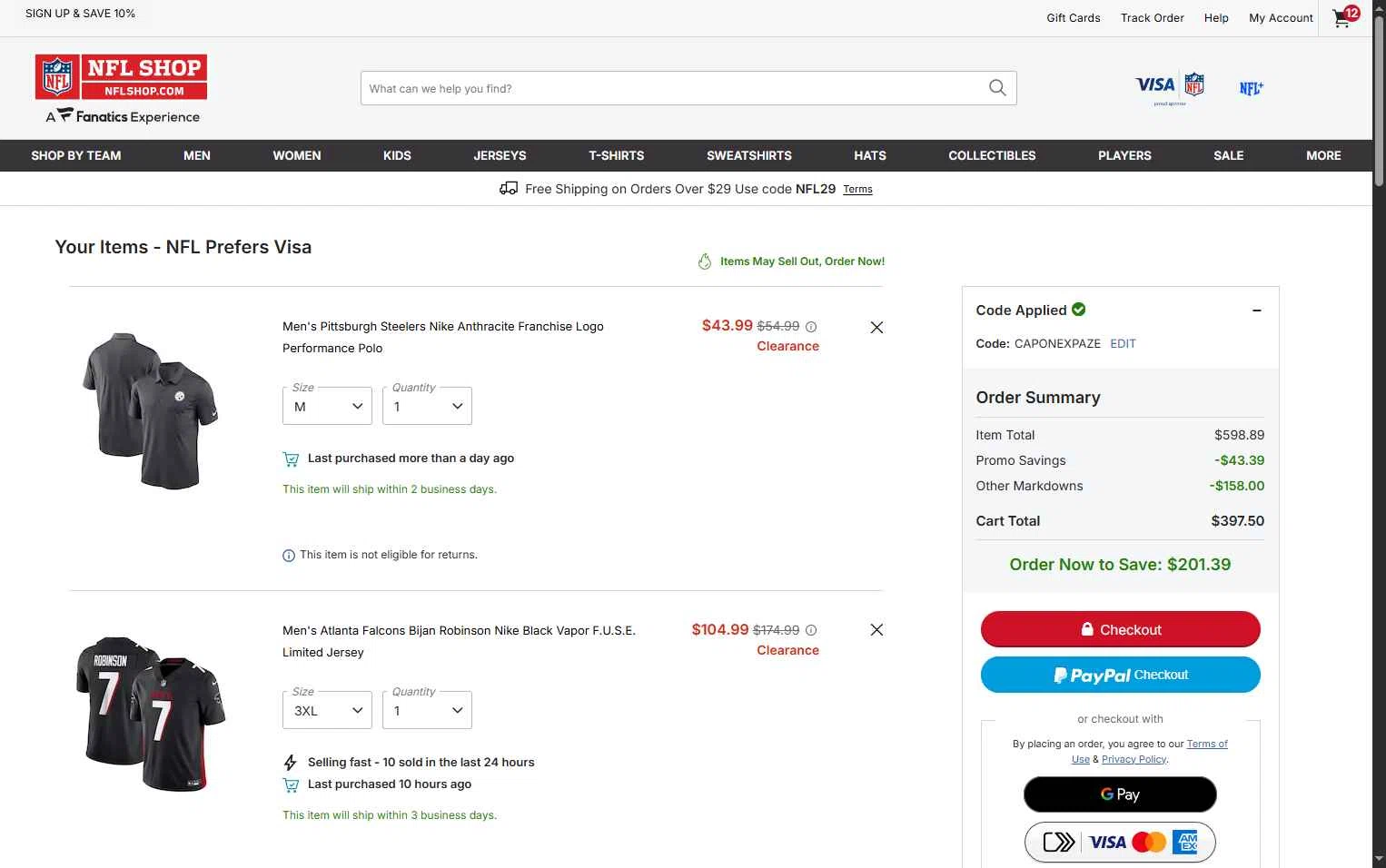Open Quantity dropdown for Falcons jersey
Image resolution: width=1386 pixels, height=868 pixels.
(x=427, y=710)
